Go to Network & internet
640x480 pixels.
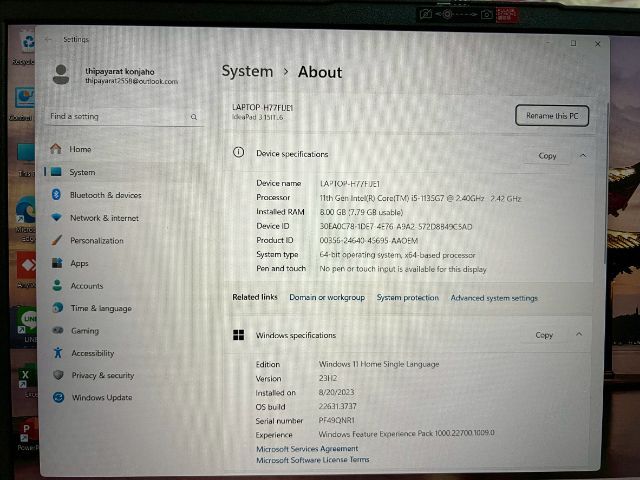pyautogui.click(x=104, y=218)
